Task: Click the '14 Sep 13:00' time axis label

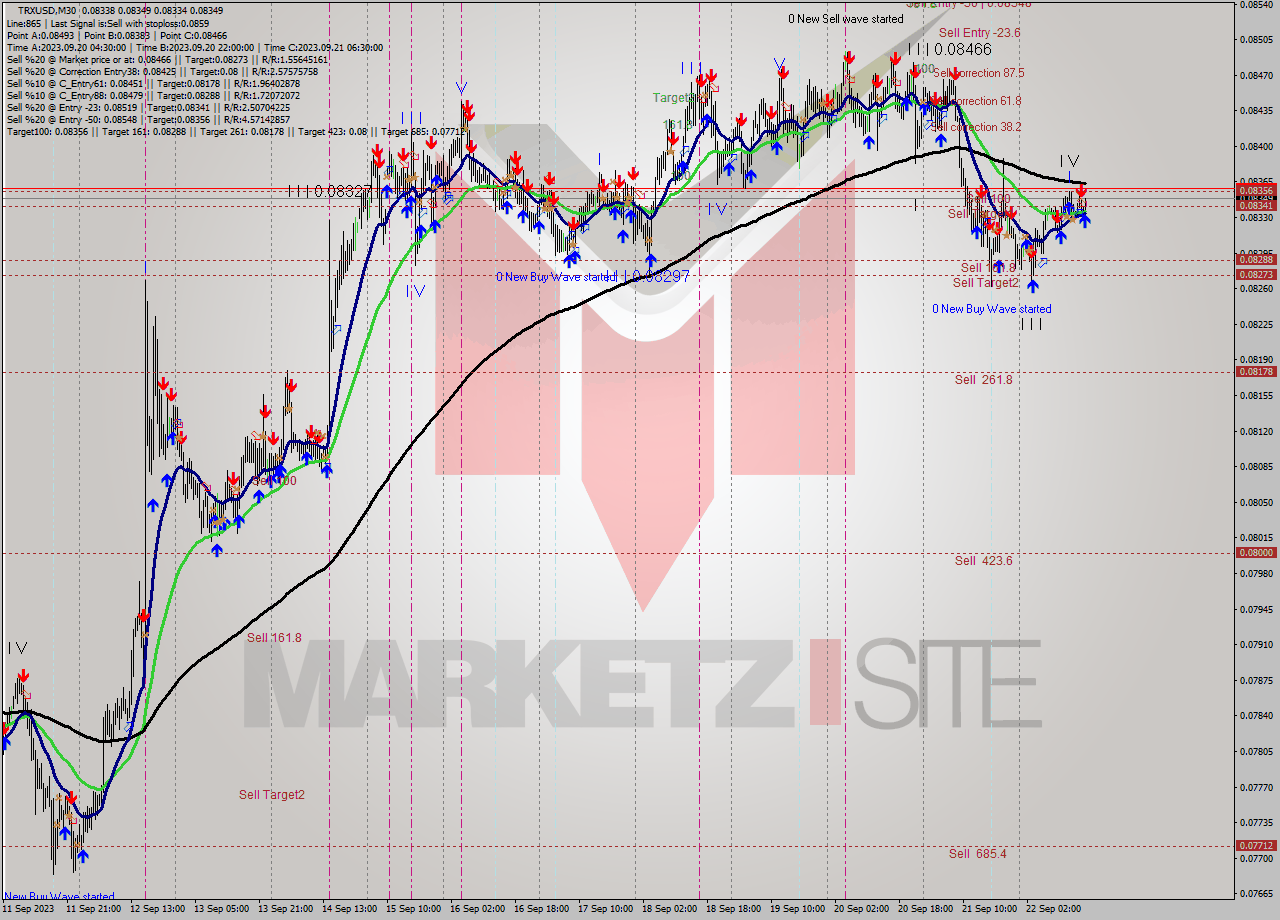Action: pos(350,910)
